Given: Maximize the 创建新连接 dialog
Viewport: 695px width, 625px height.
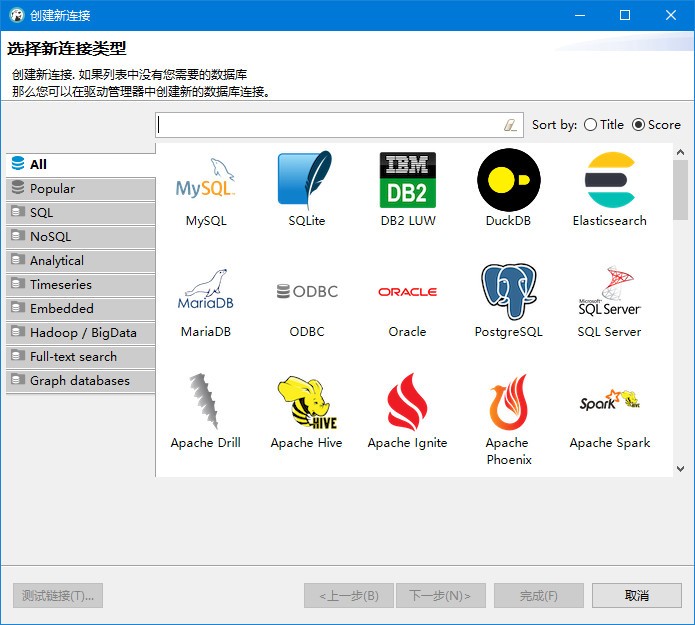Looking at the screenshot, I should [x=625, y=15].
